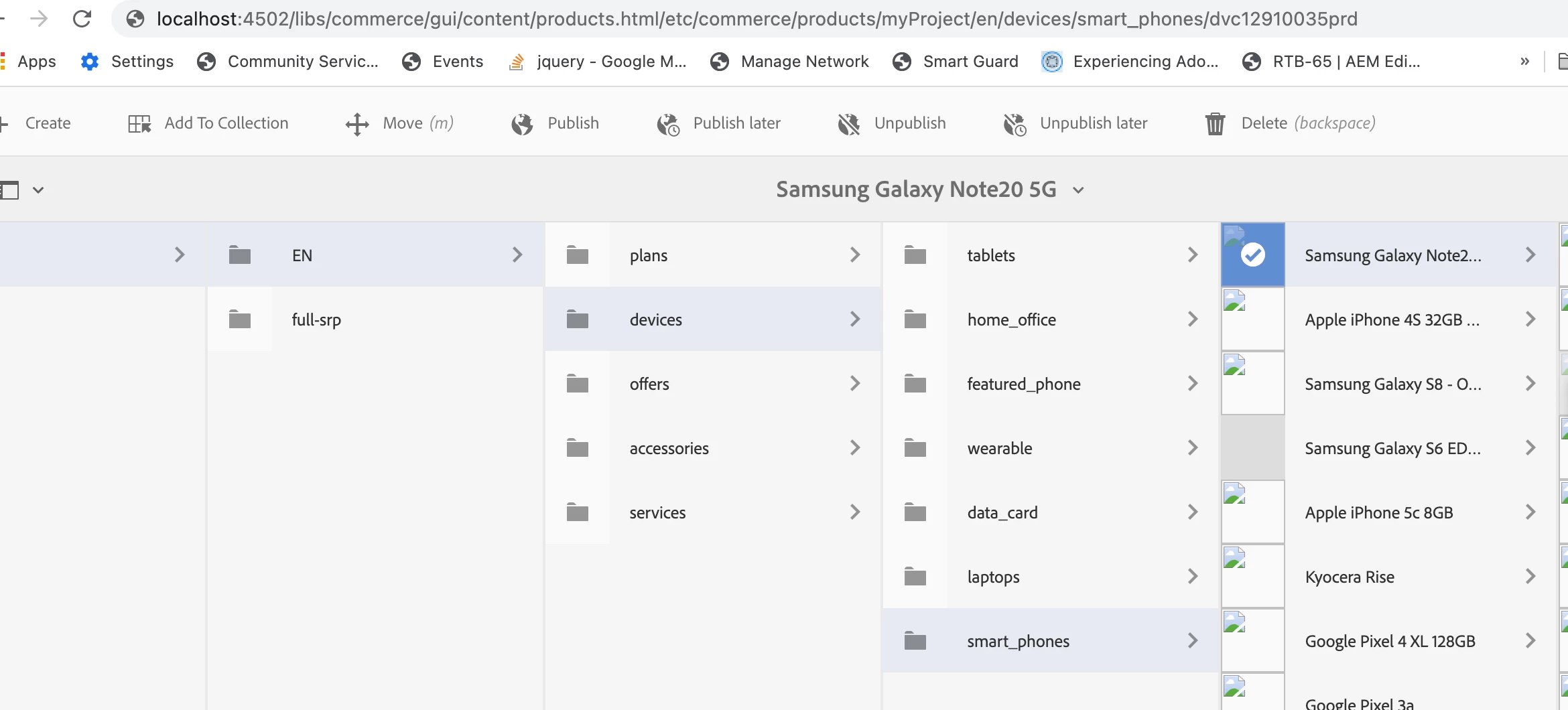1568x710 pixels.
Task: Expand the Kyocera Rise chevron
Action: 1530,576
